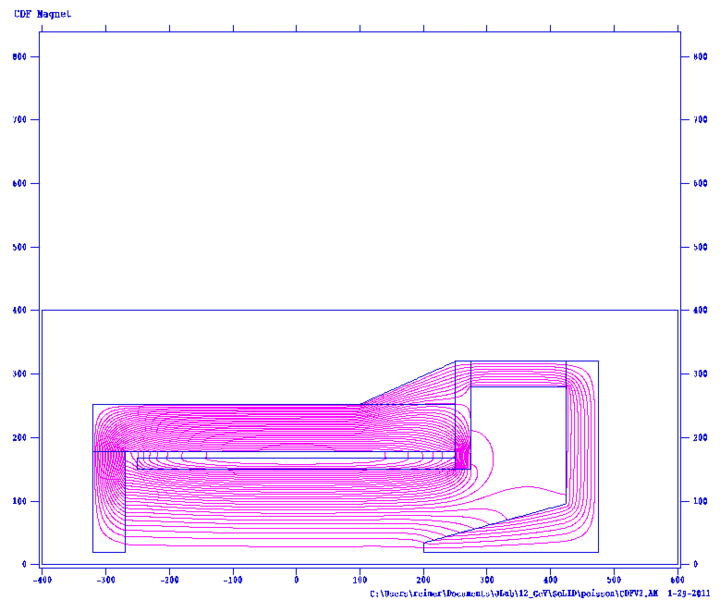The width and height of the screenshot is (720, 600).
Task: Click the '-100' label on the horizontal axis
Action: (x=233, y=580)
